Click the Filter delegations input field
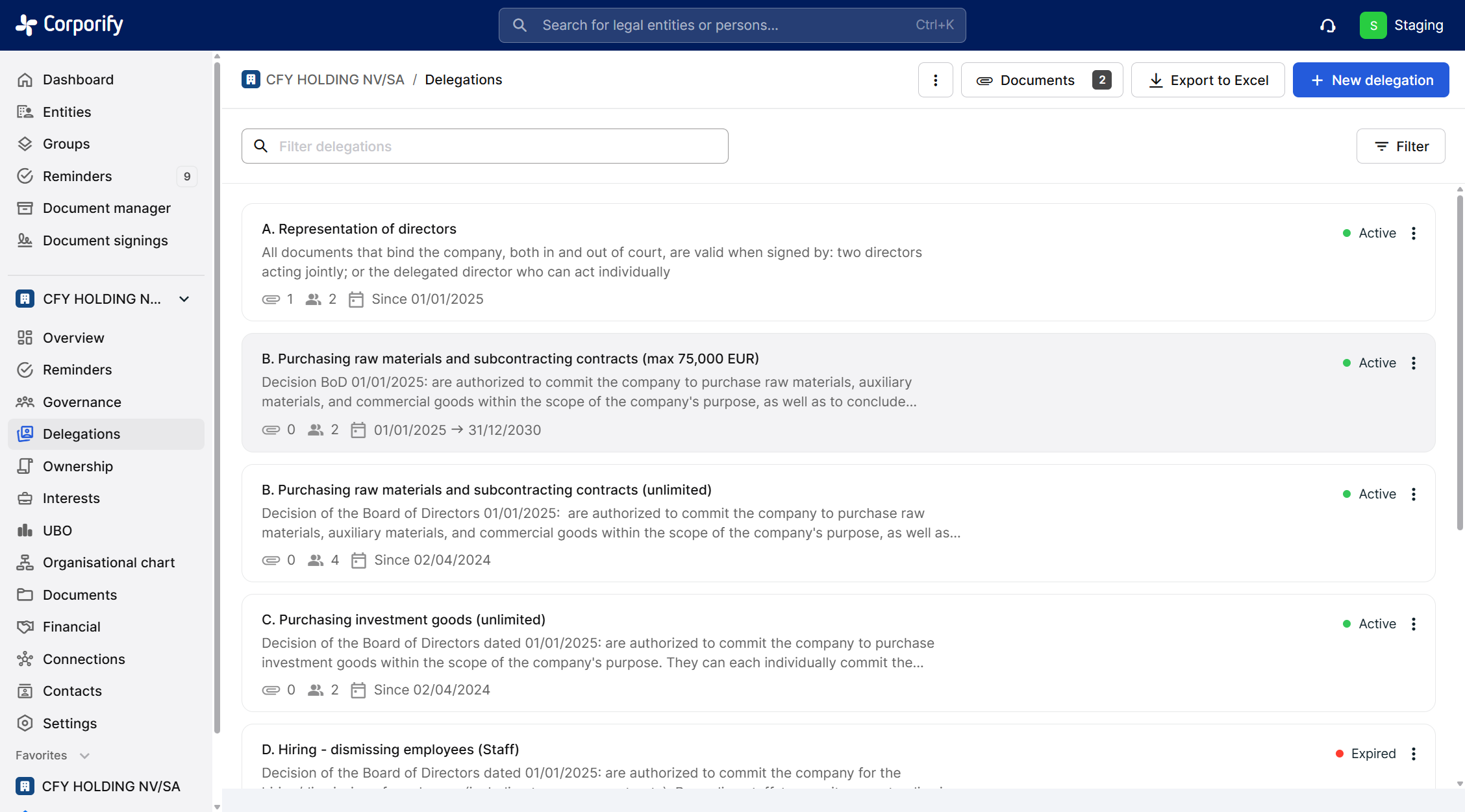1465x812 pixels. pos(484,146)
